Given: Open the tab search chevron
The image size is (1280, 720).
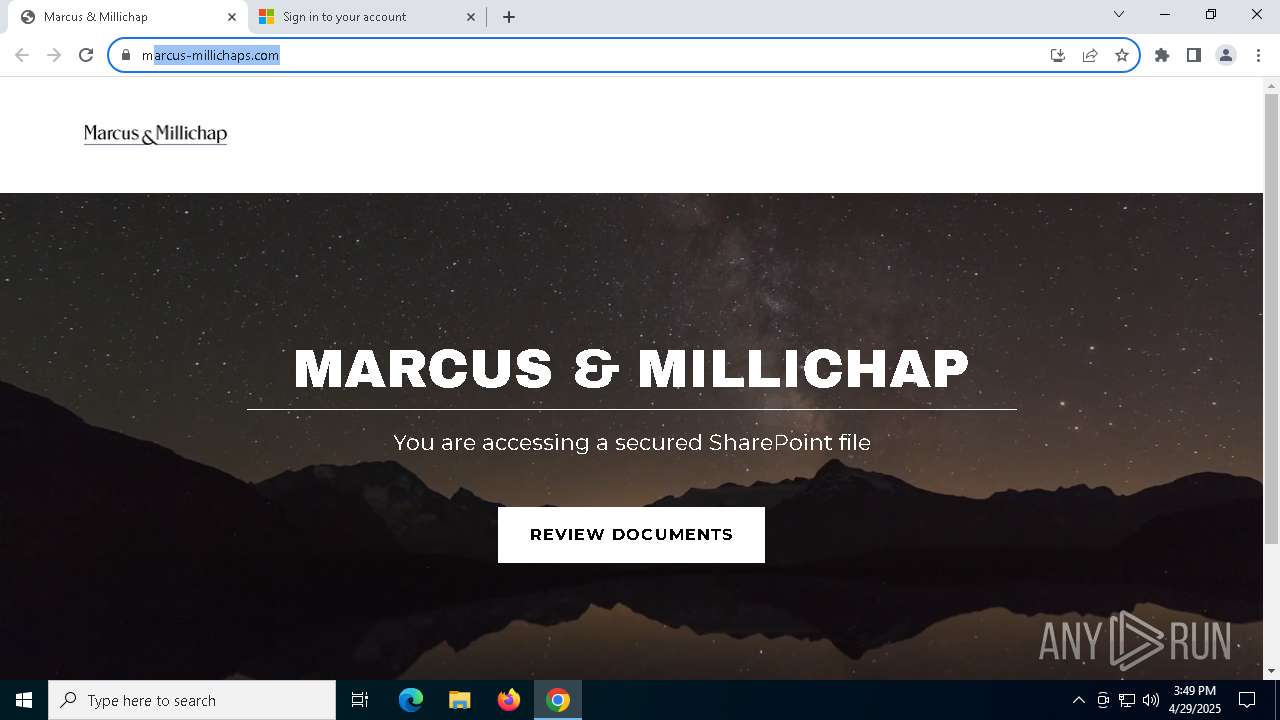Looking at the screenshot, I should [x=1119, y=15].
